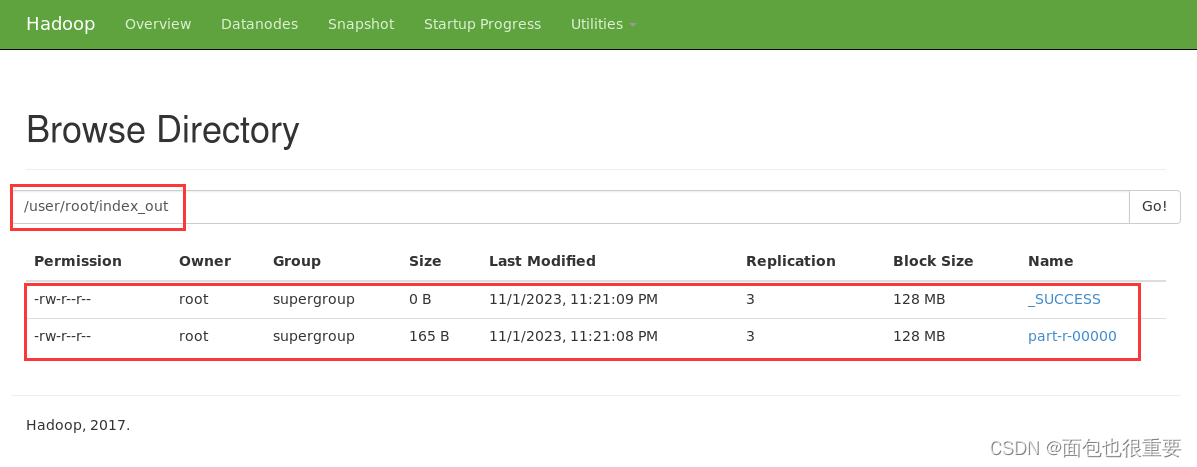Click supergroup in the _SUCCESS row

click(314, 299)
